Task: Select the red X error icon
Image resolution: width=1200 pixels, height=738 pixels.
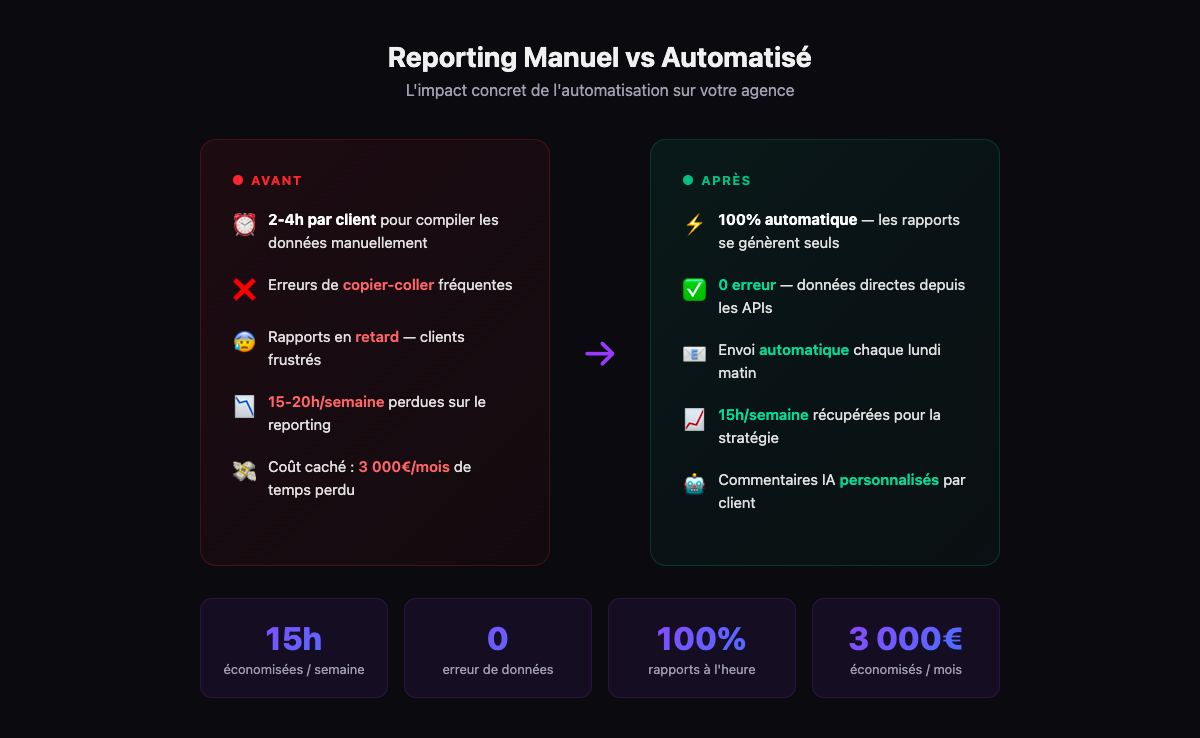Action: coord(243,288)
